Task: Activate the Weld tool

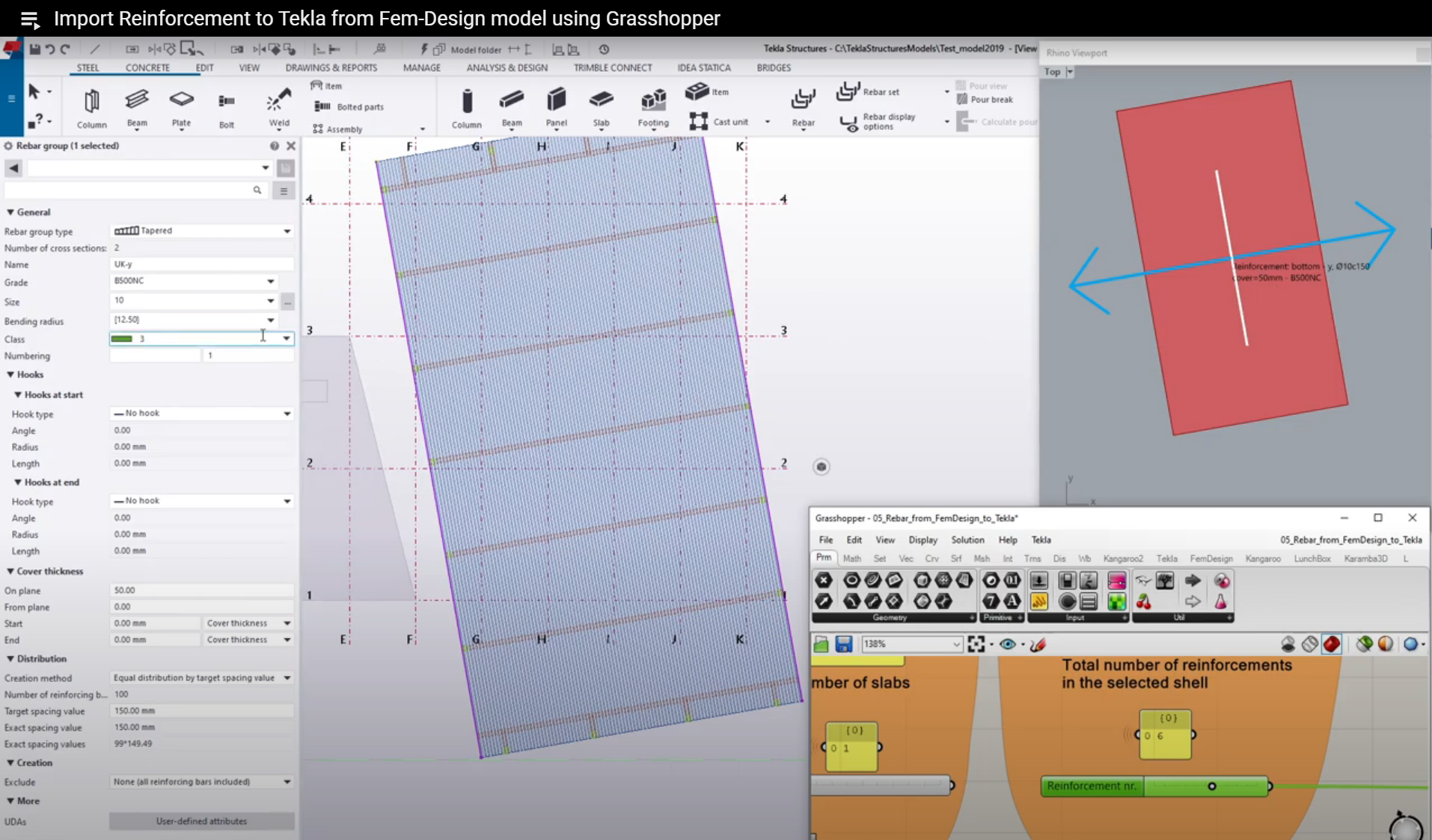Action: click(x=279, y=108)
